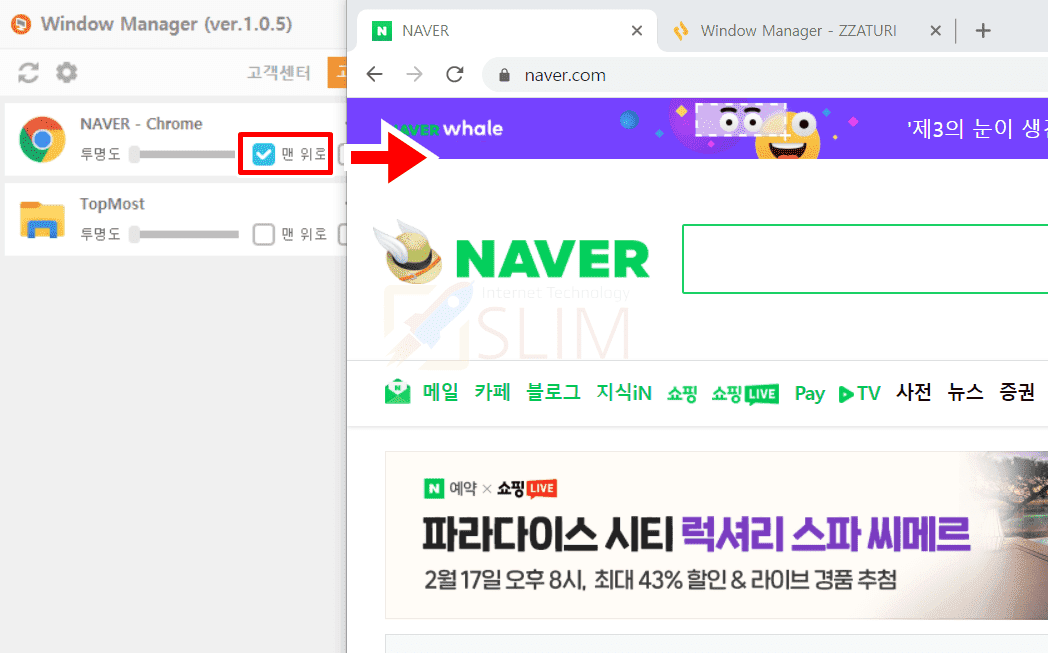Open Pay link

809,394
